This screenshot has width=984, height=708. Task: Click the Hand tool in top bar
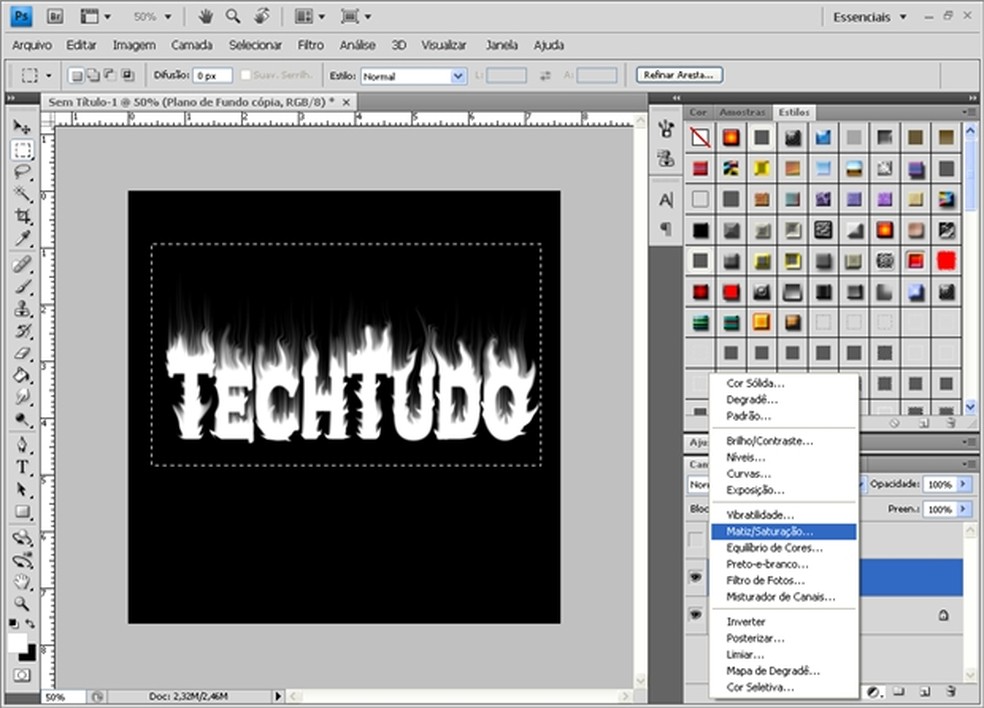(206, 17)
